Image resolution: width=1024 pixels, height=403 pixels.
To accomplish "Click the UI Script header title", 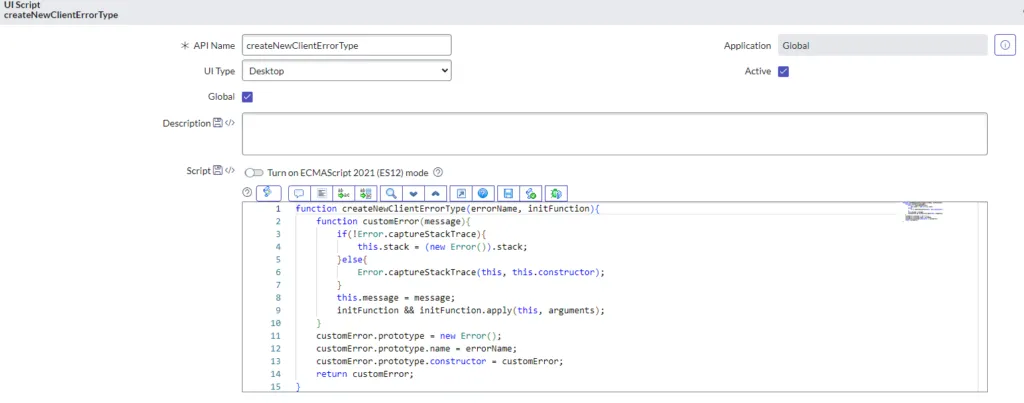I will click(x=24, y=4).
